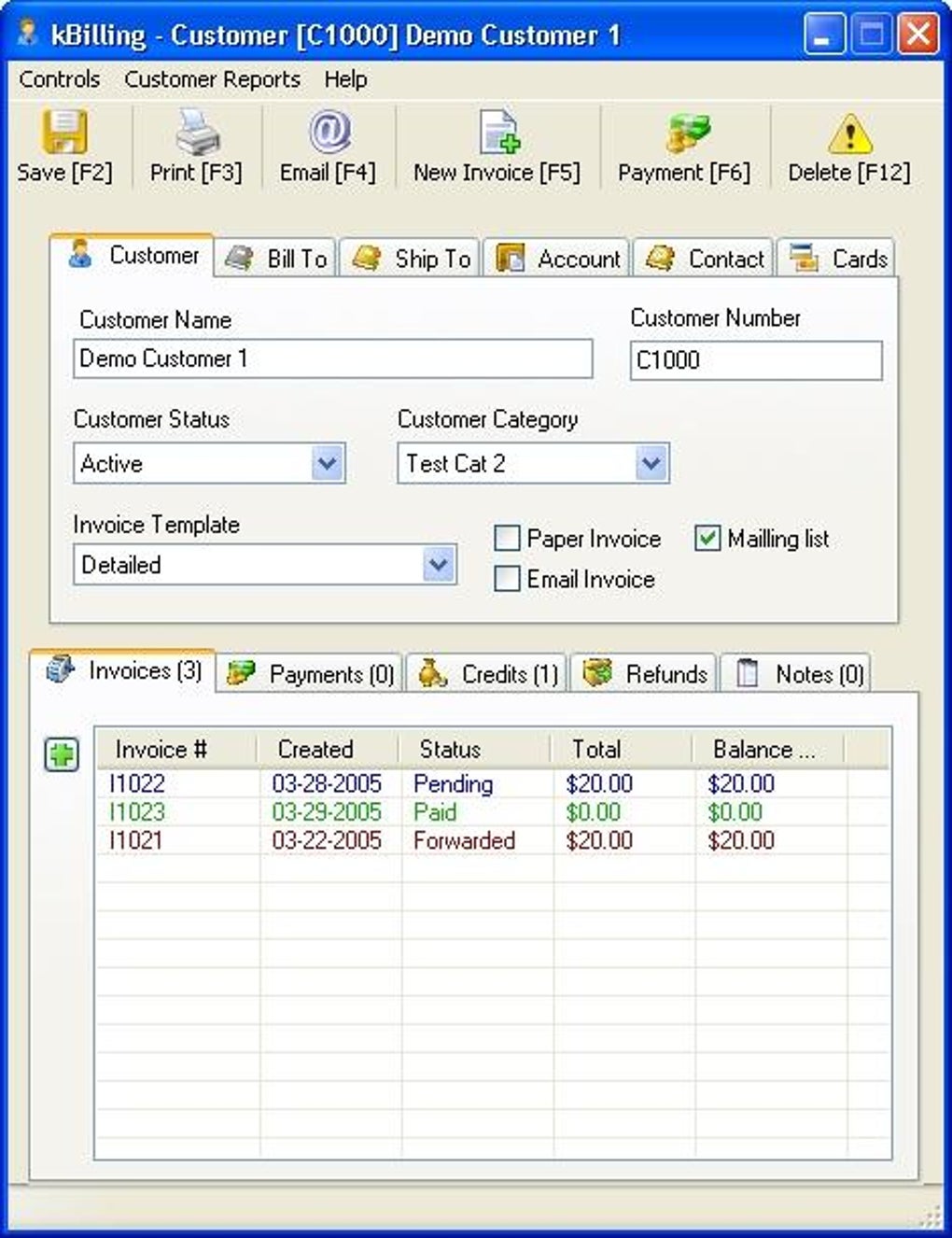Click the Payments tab money icon
The height and width of the screenshot is (1238, 952).
point(241,673)
